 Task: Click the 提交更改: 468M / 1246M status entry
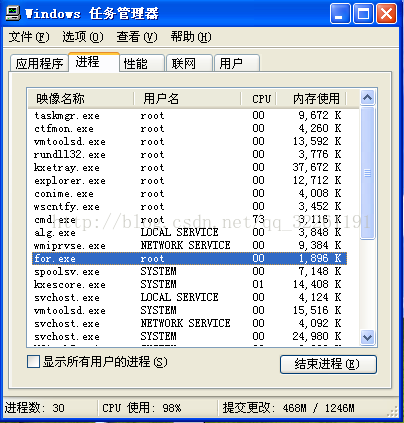tap(289, 408)
